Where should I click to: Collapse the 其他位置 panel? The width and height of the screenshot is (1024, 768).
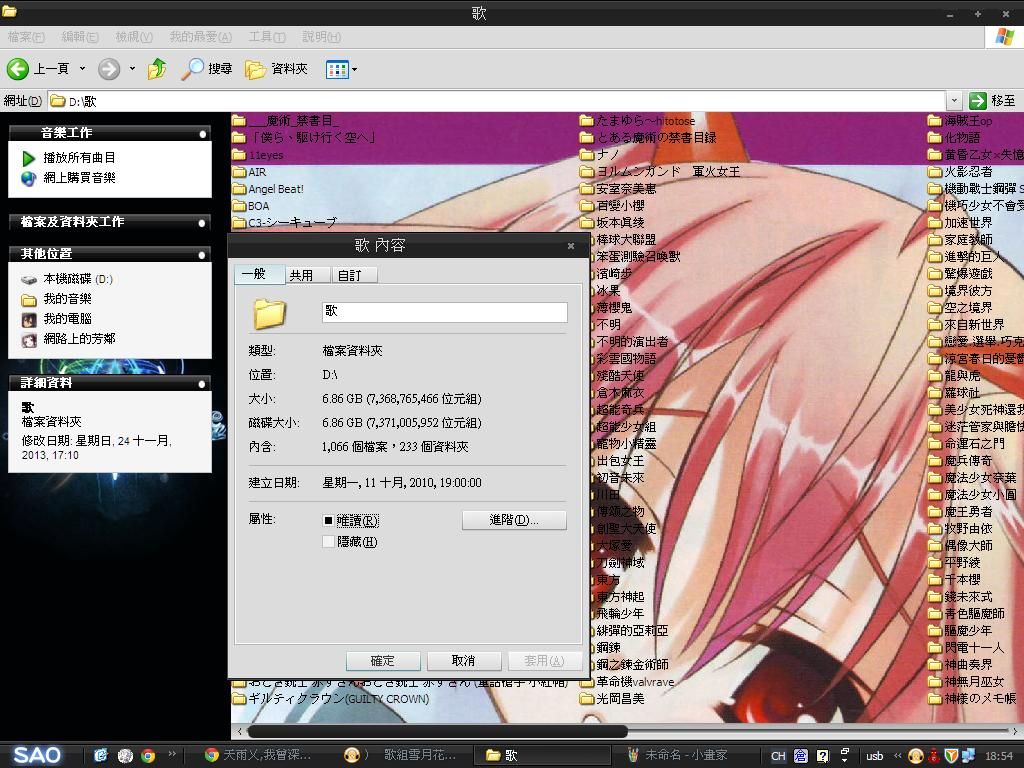(x=202, y=255)
